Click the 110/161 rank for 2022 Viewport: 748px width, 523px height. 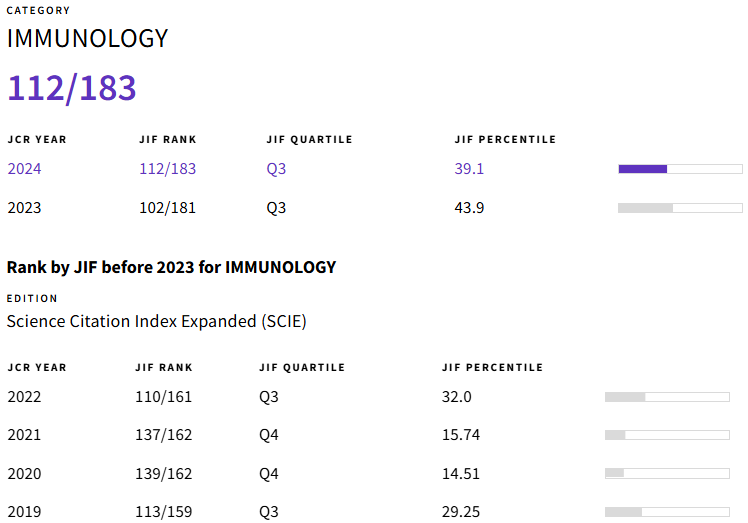click(163, 397)
